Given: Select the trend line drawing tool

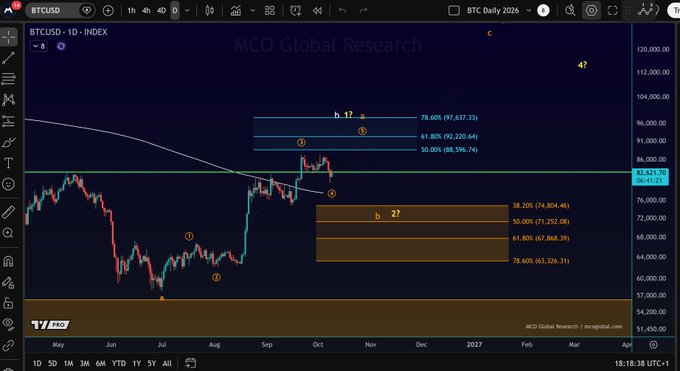Looking at the screenshot, I should 9,58.
